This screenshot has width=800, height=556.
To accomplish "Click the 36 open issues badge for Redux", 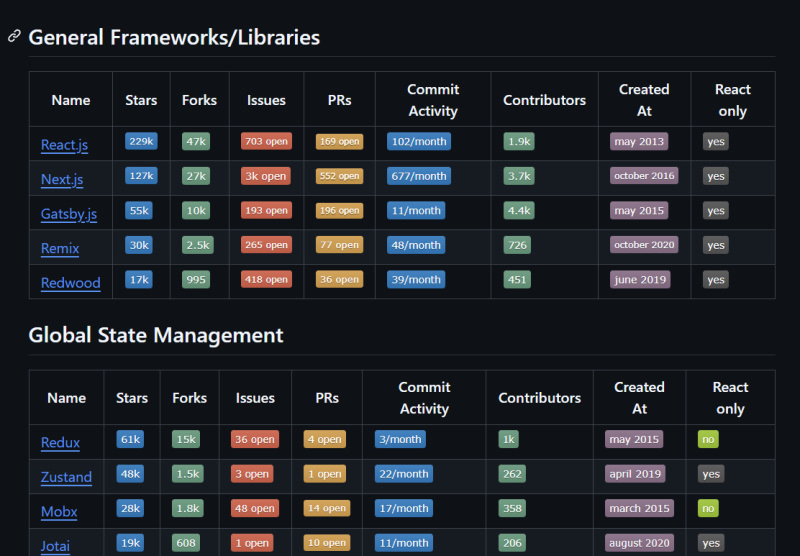I will tap(255, 439).
